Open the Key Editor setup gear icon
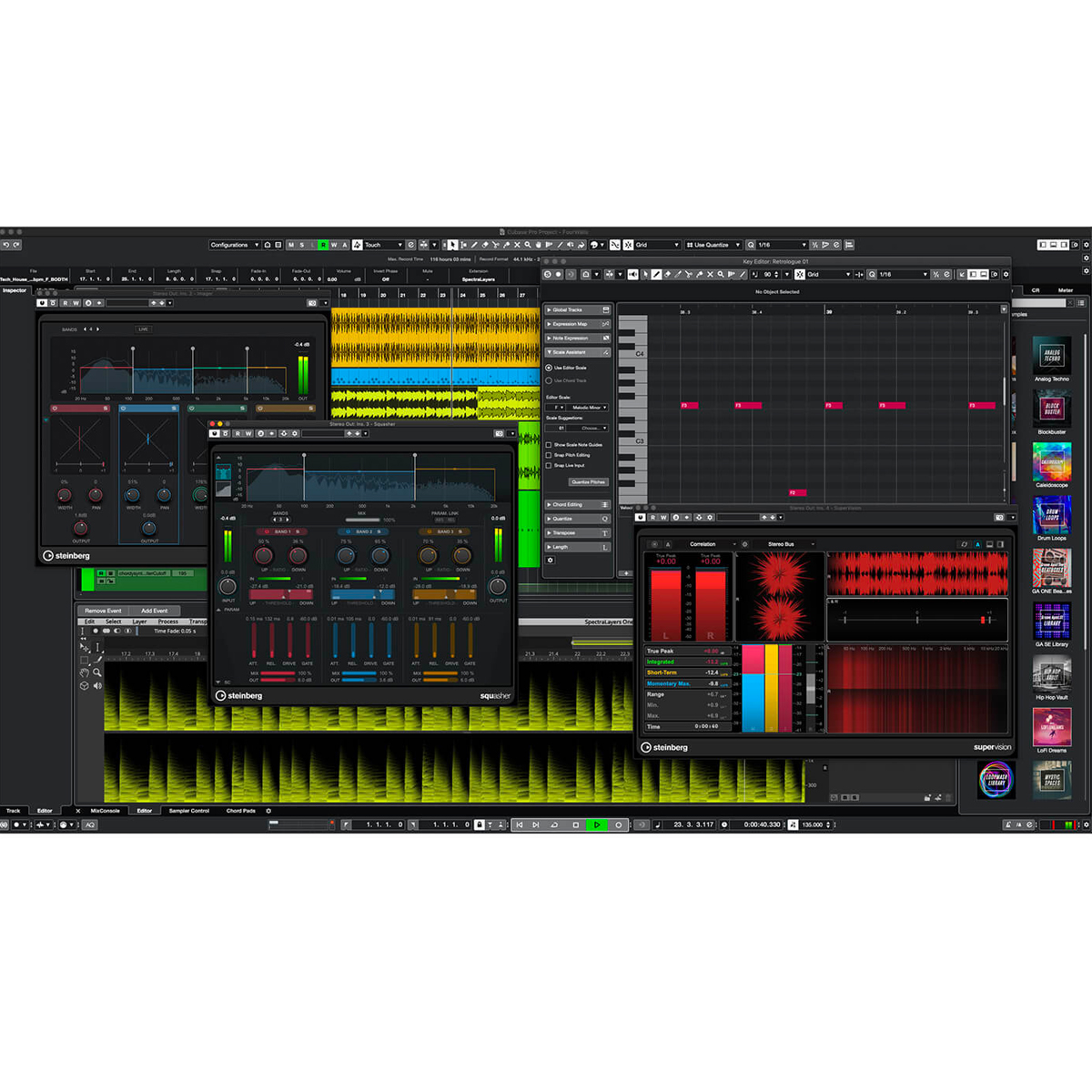1092x1092 pixels. 1006,274
